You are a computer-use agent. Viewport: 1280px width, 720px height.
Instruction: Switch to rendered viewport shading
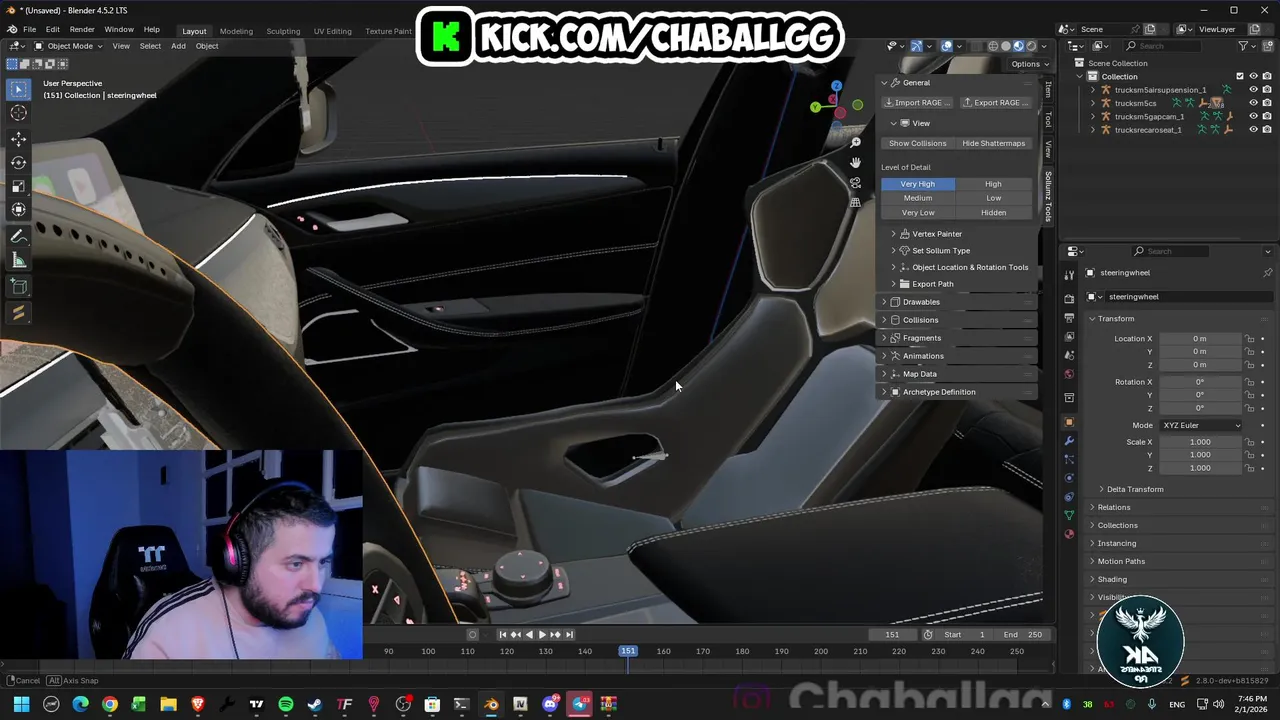point(1031,46)
